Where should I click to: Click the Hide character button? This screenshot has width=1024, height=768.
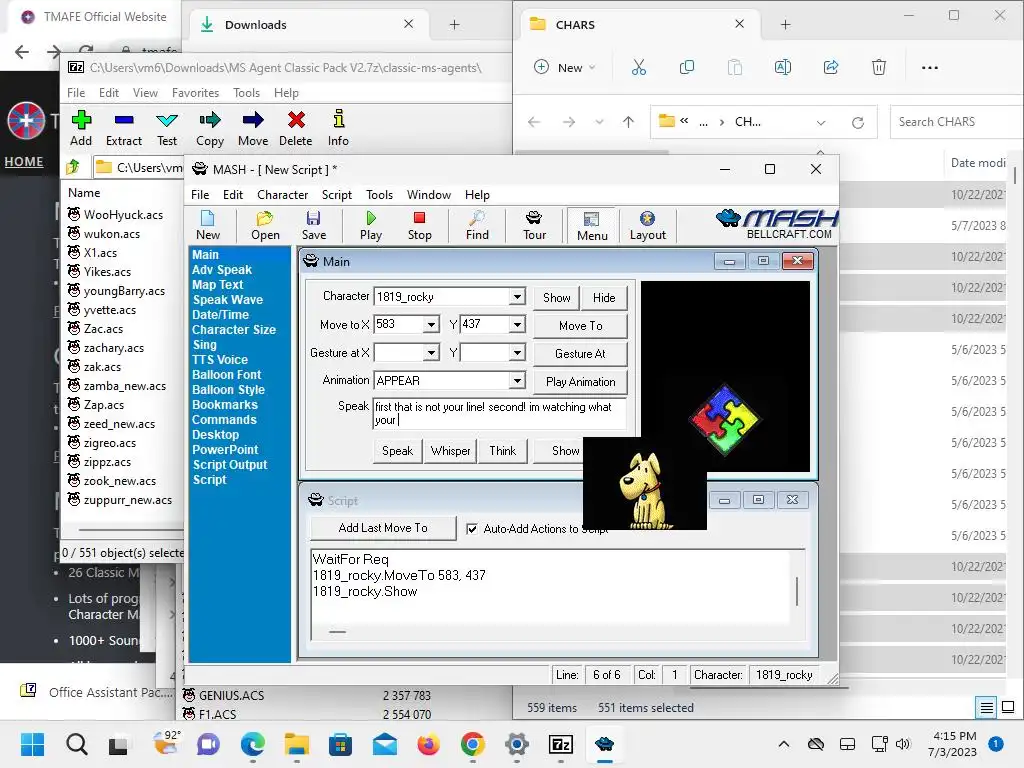[604, 297]
